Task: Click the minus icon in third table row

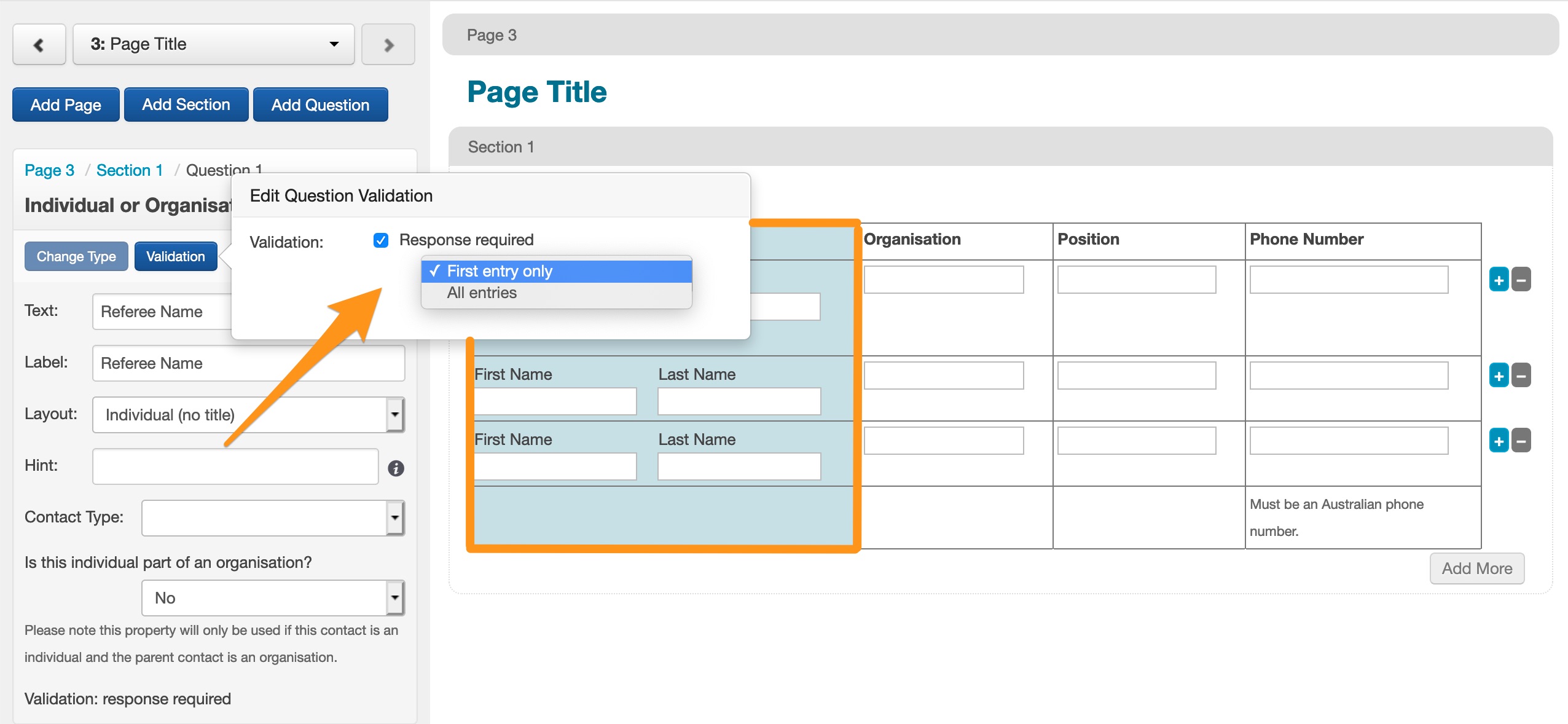Action: point(1521,441)
